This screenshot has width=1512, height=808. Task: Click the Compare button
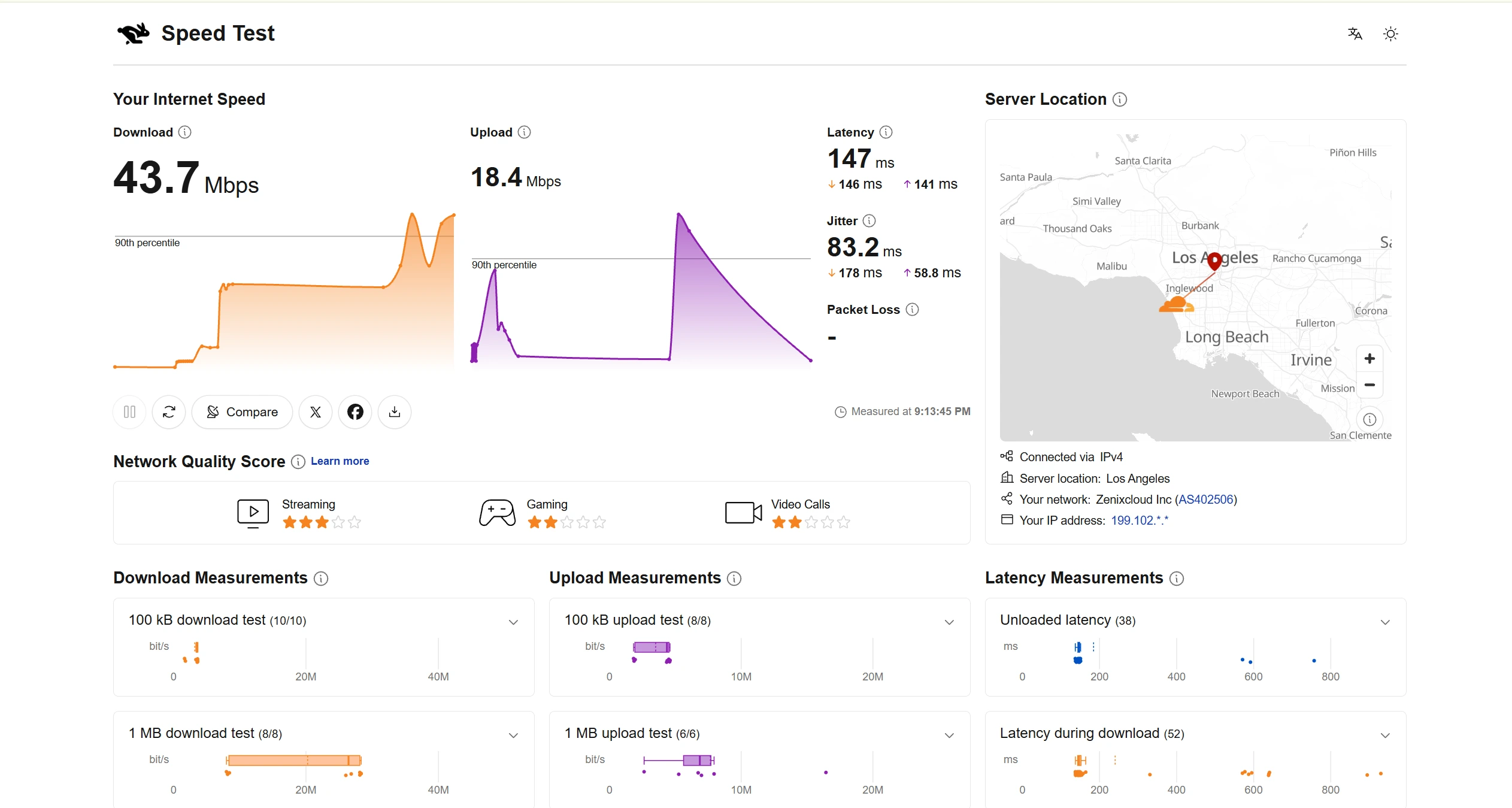pos(242,412)
